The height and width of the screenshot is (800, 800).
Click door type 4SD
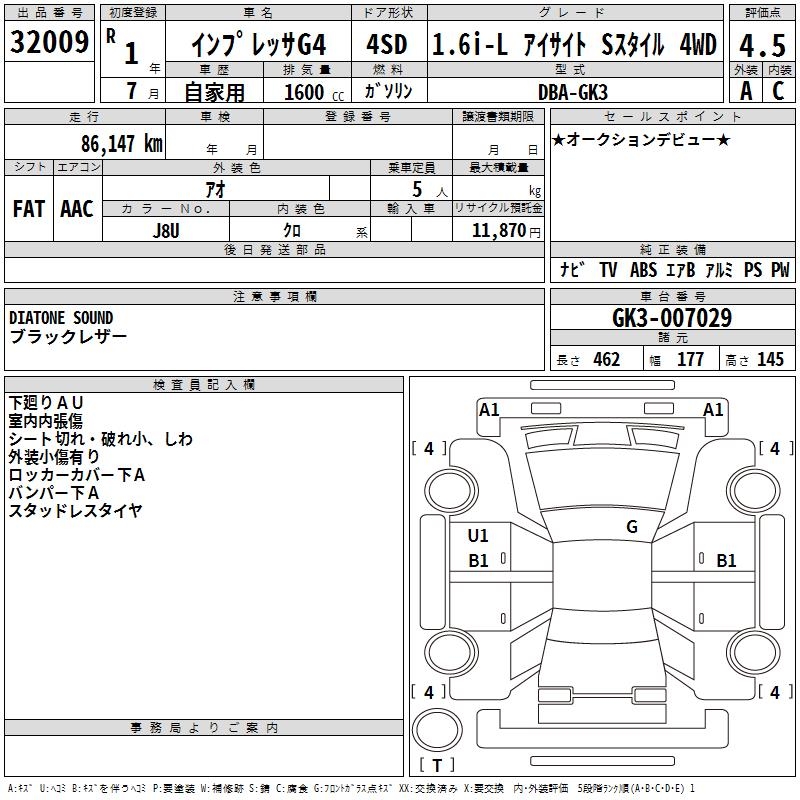pyautogui.click(x=387, y=44)
